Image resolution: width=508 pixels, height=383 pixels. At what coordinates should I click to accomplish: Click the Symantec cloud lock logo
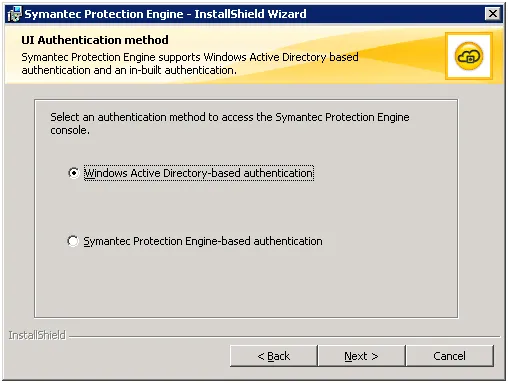[x=468, y=56]
